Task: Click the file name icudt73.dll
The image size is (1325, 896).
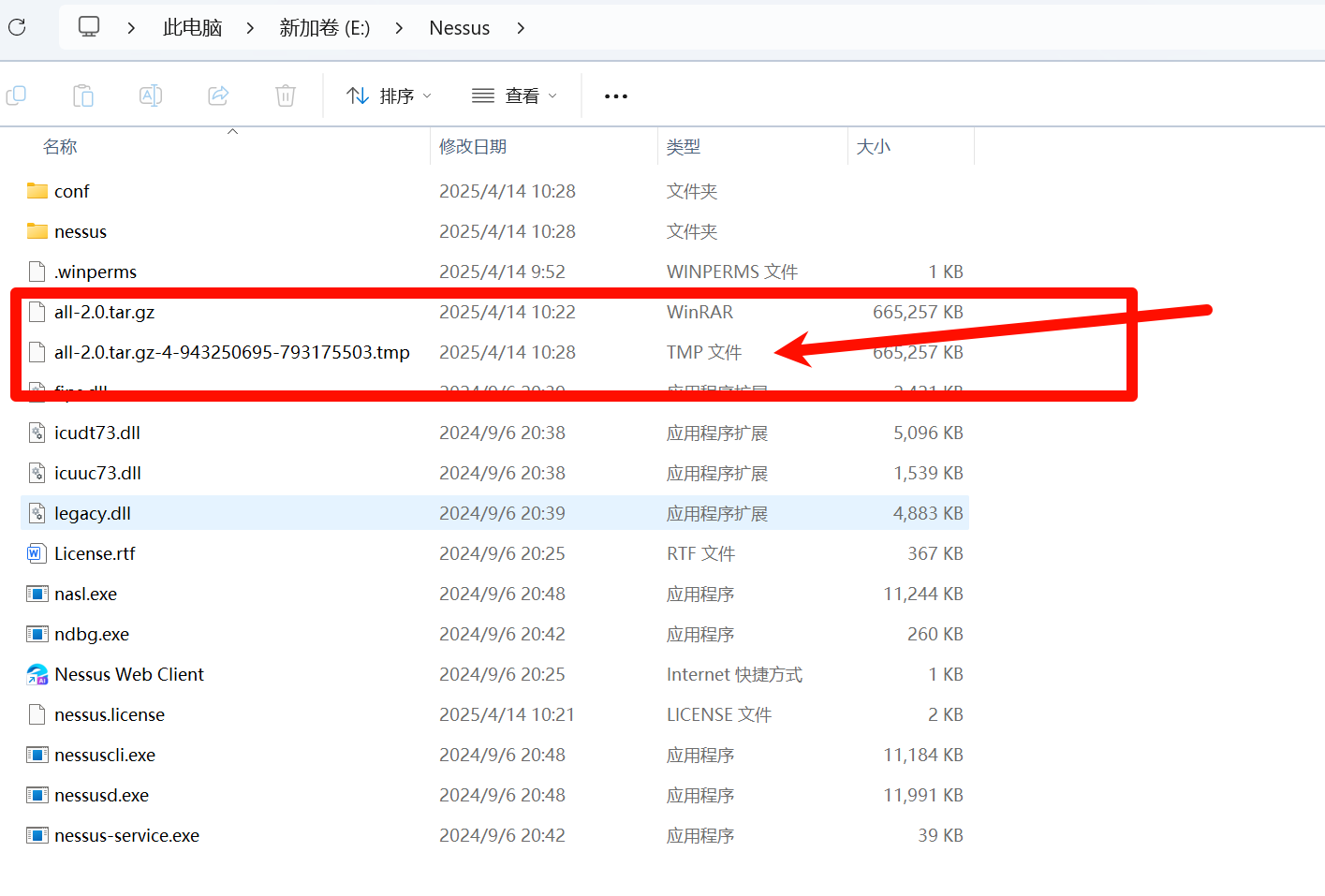Action: [97, 433]
